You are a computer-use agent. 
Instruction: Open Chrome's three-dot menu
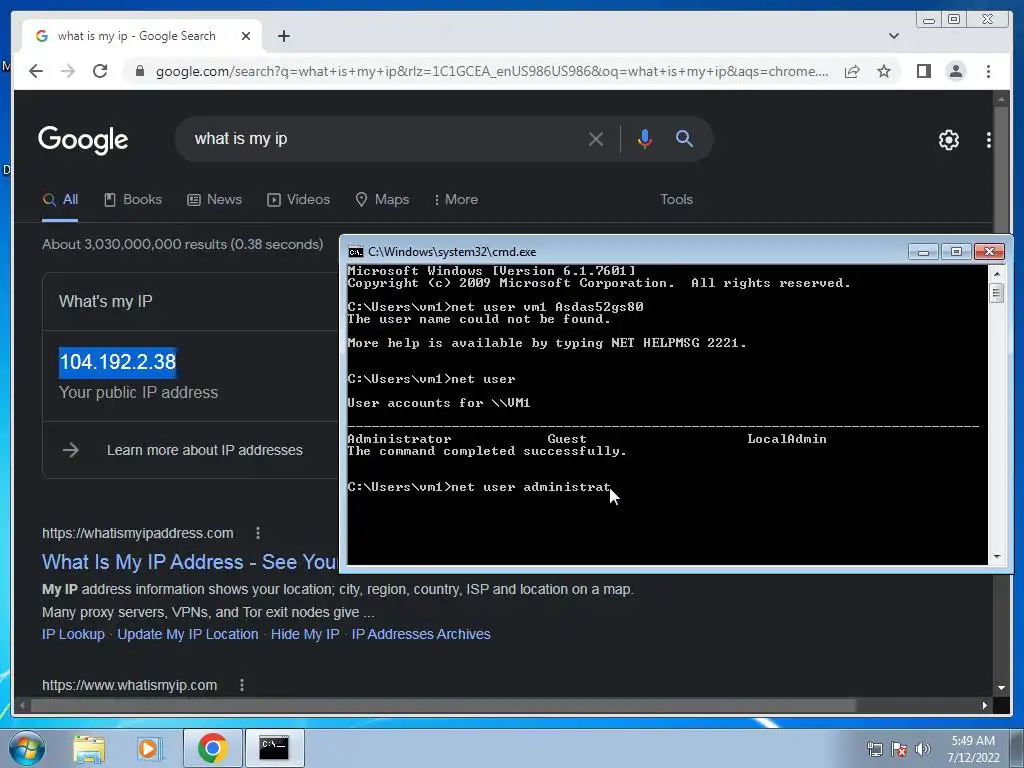tap(988, 71)
